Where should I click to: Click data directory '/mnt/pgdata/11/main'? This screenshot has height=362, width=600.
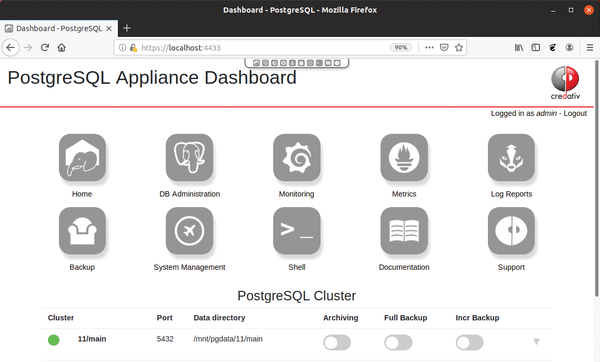[x=228, y=339]
